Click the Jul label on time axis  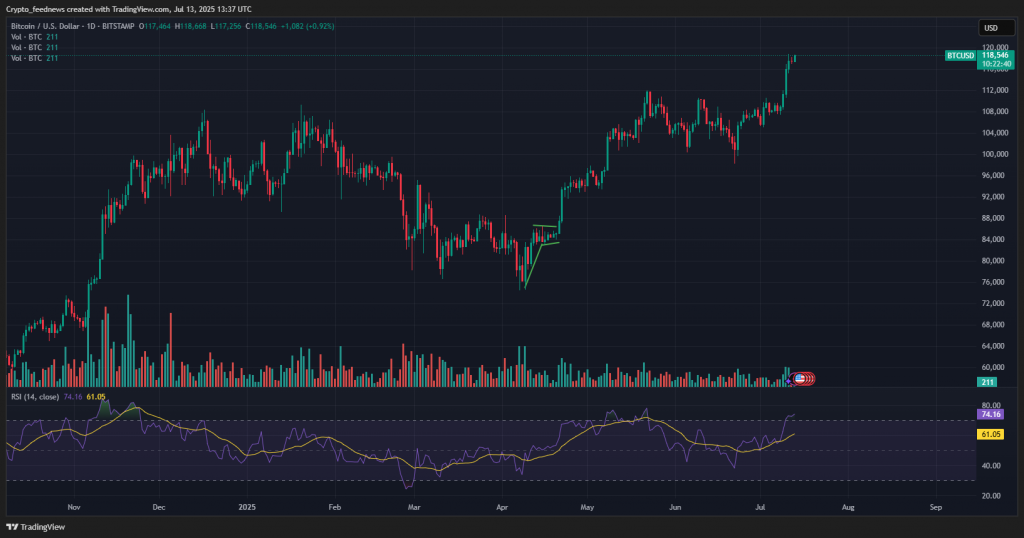pyautogui.click(x=763, y=507)
